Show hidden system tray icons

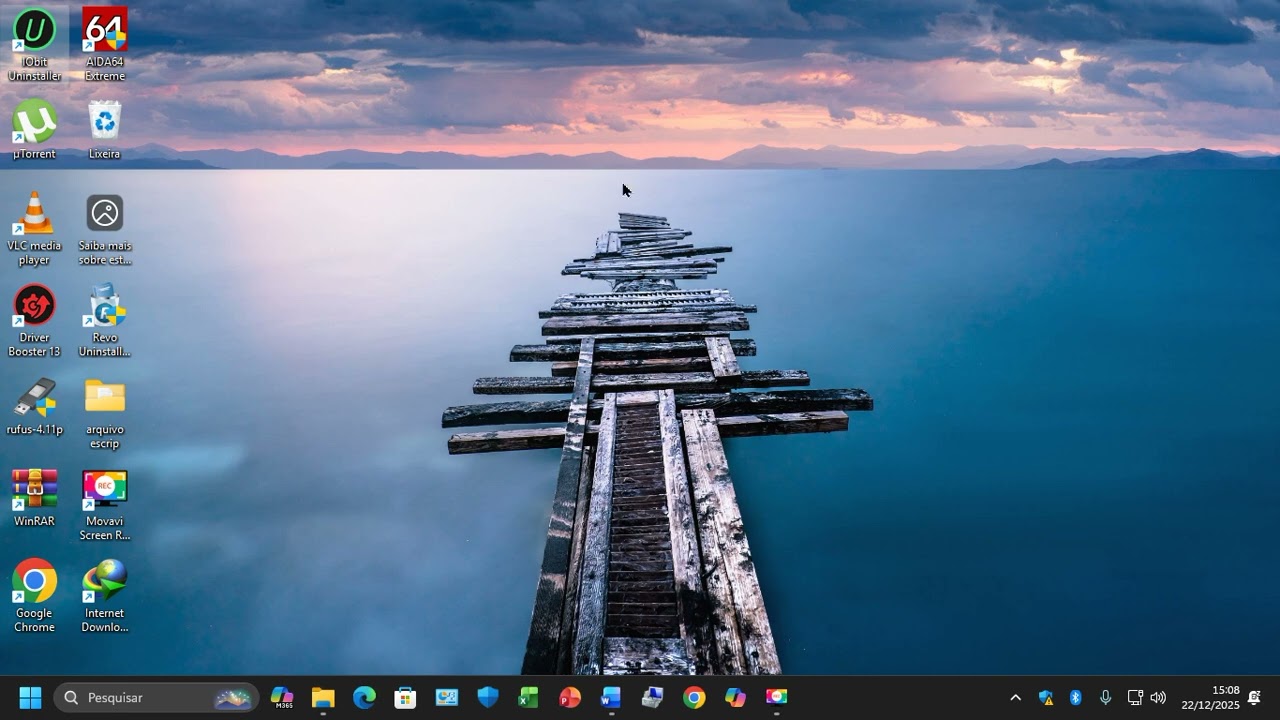coord(1015,698)
